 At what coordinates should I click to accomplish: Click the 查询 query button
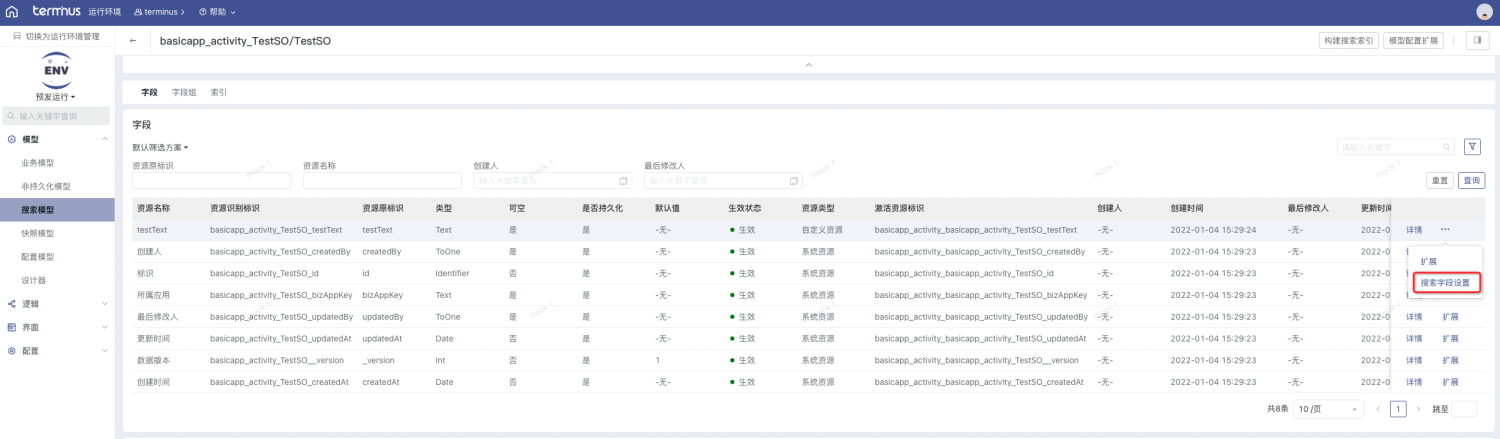tap(1471, 181)
